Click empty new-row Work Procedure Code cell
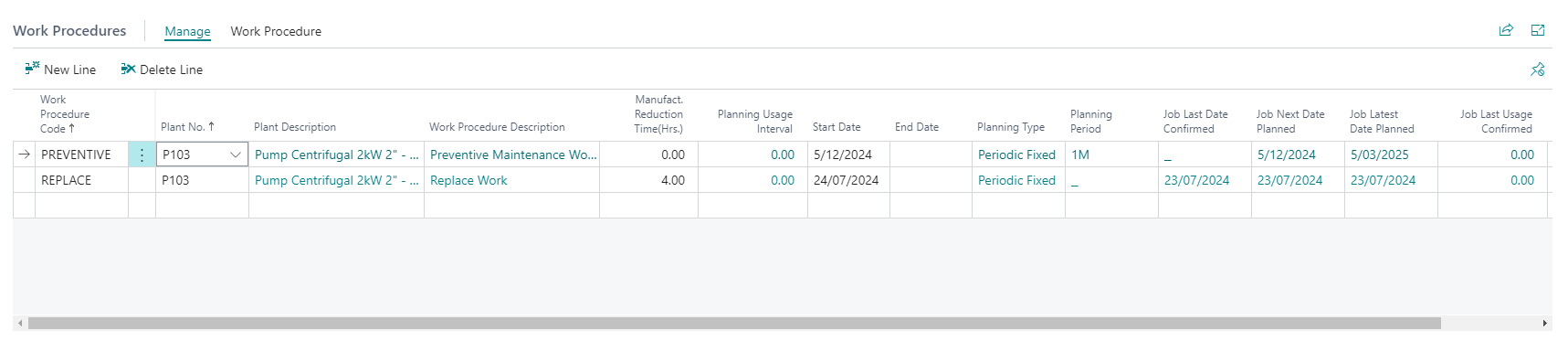The image size is (1568, 341). pyautogui.click(x=81, y=206)
